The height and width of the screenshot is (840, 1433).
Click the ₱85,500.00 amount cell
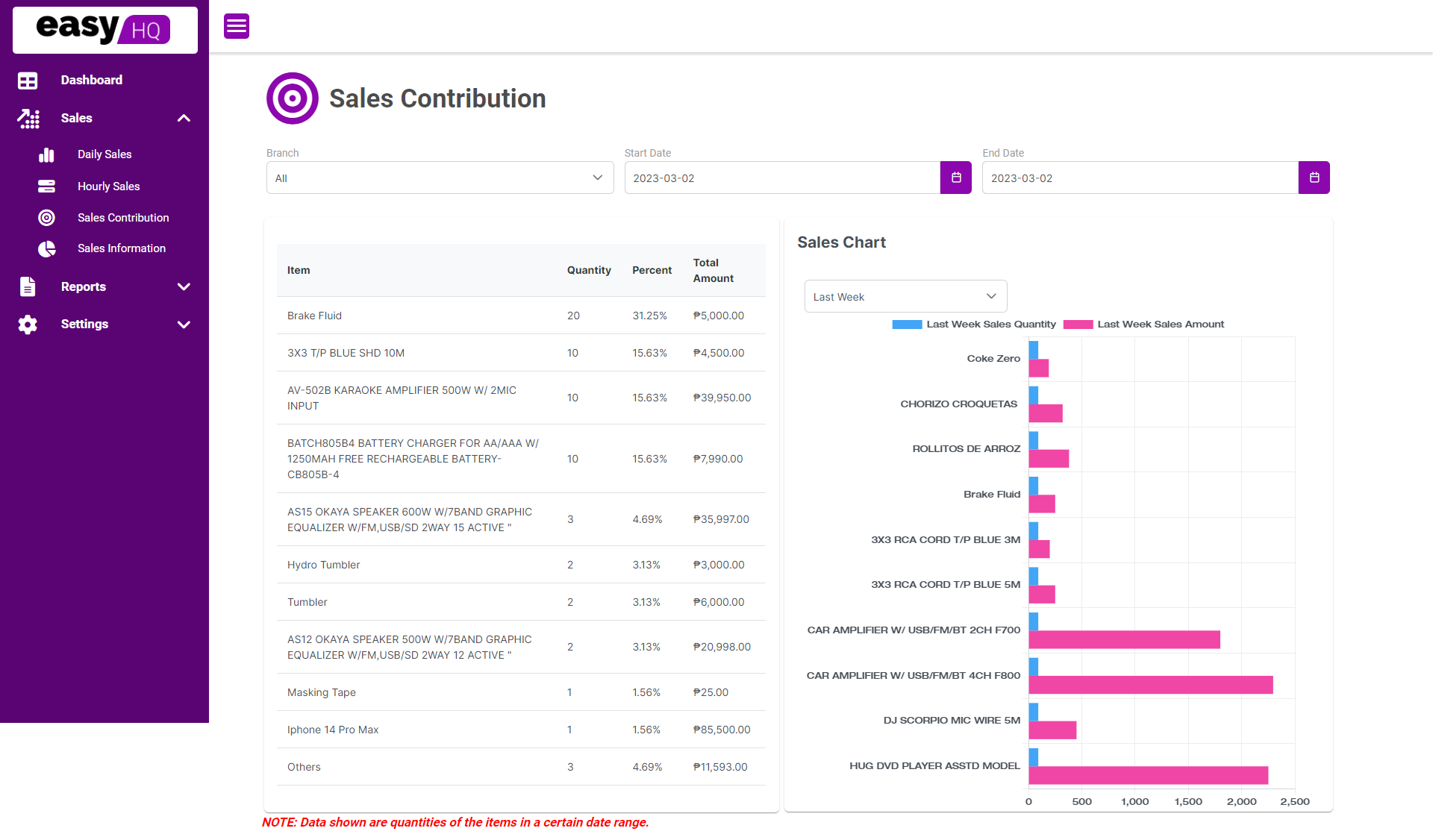722,730
